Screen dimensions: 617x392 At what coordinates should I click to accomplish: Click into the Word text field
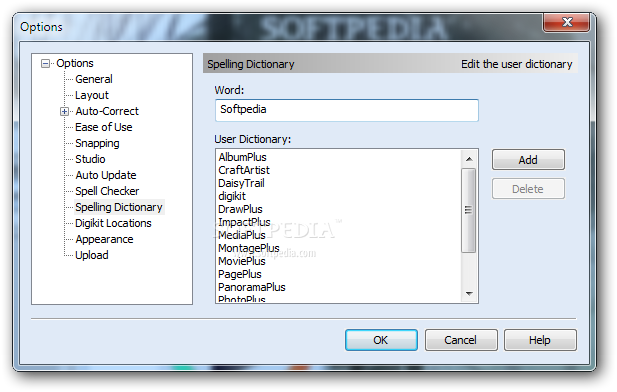[347, 110]
